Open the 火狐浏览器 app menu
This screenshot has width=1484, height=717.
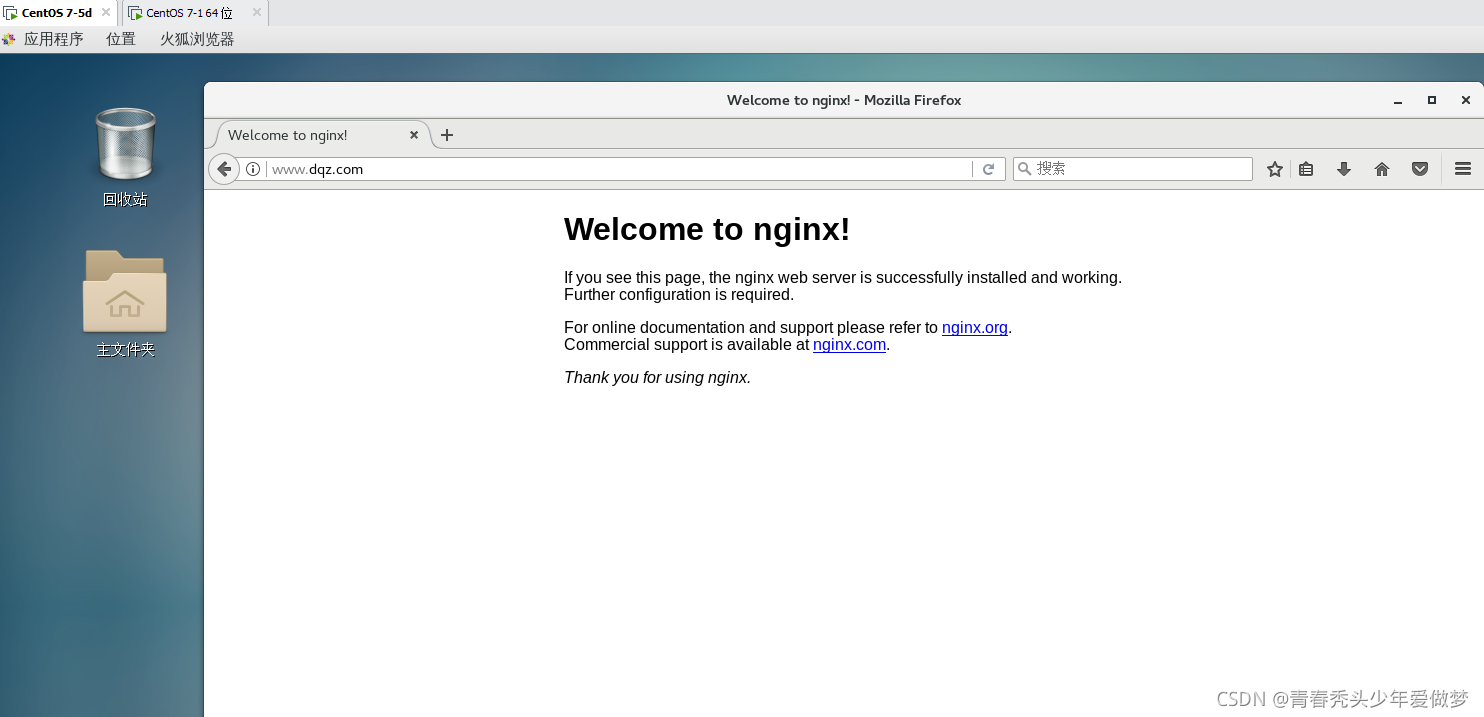(x=197, y=39)
